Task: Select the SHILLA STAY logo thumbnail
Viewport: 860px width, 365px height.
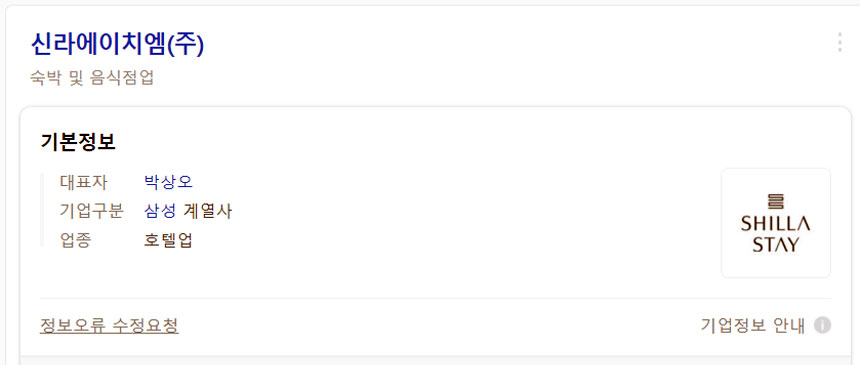Action: (776, 223)
